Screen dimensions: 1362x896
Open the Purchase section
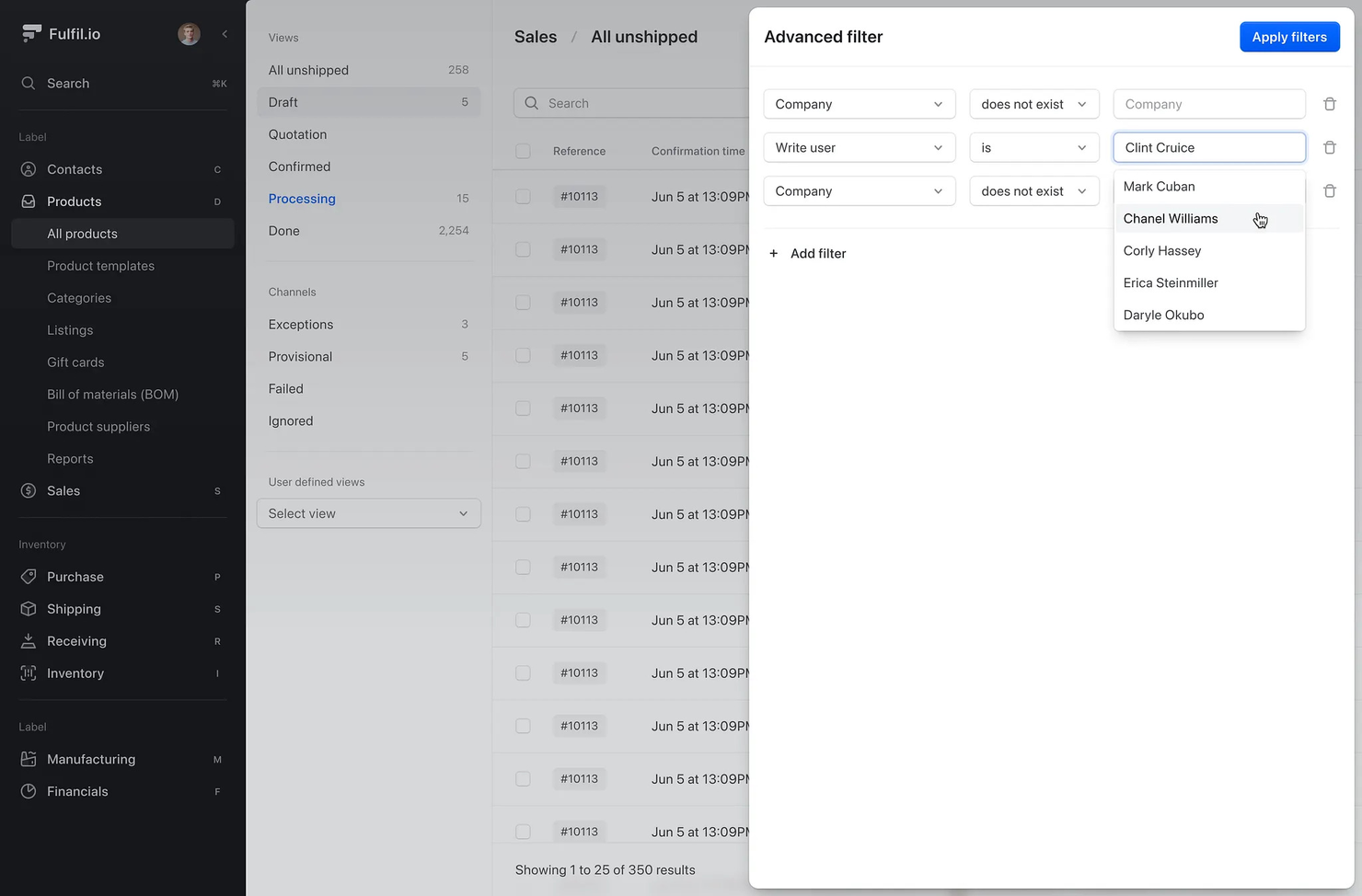click(x=75, y=577)
